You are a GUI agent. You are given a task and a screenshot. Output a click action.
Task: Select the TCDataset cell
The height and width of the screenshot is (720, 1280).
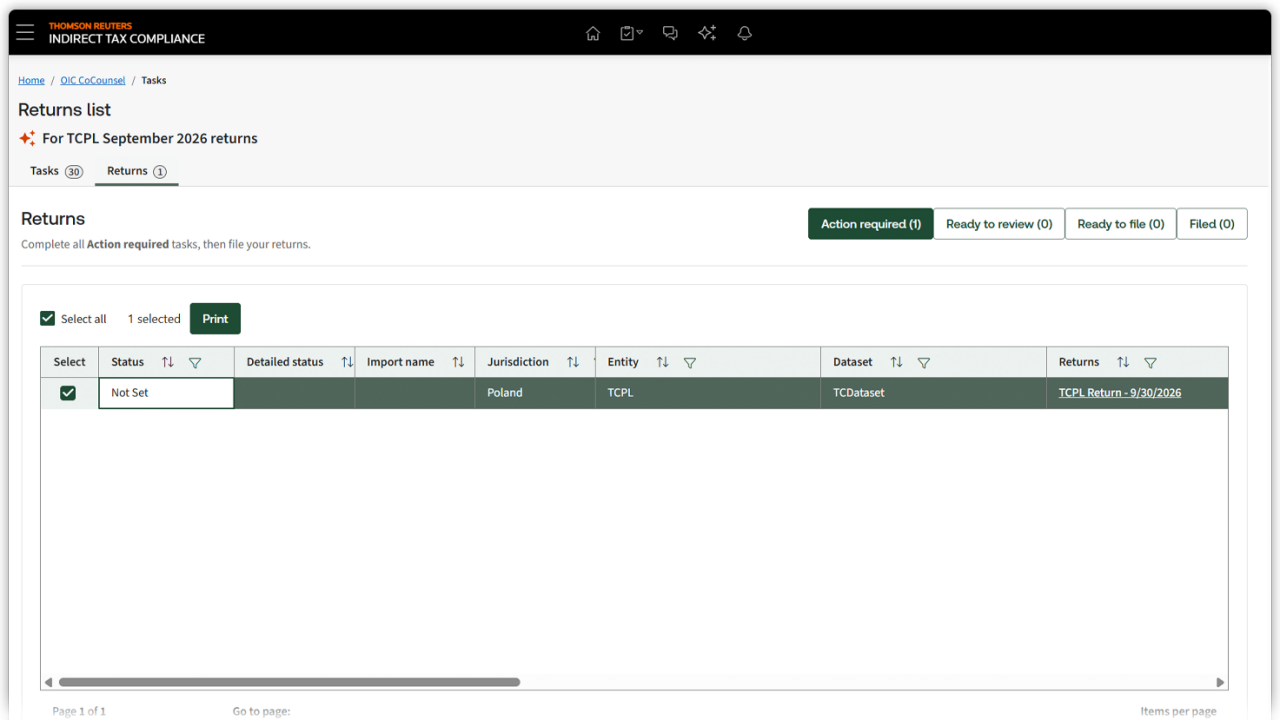point(933,393)
